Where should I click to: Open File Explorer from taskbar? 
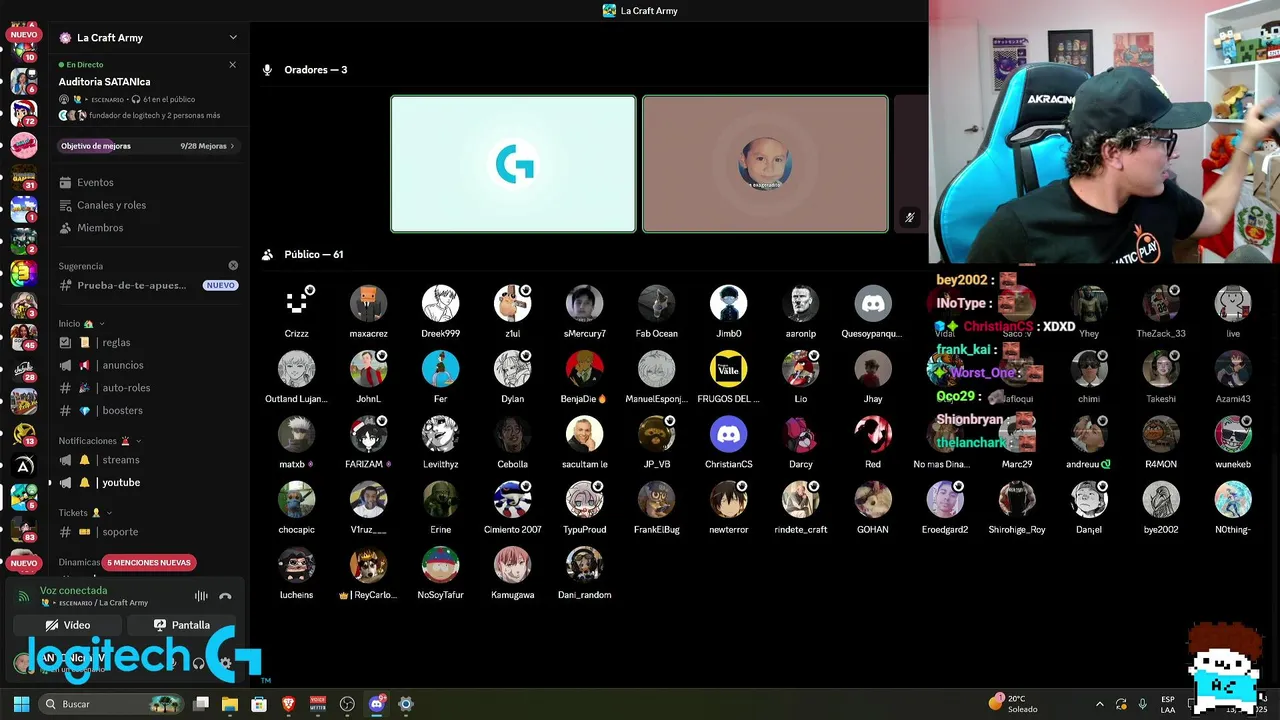coord(230,704)
